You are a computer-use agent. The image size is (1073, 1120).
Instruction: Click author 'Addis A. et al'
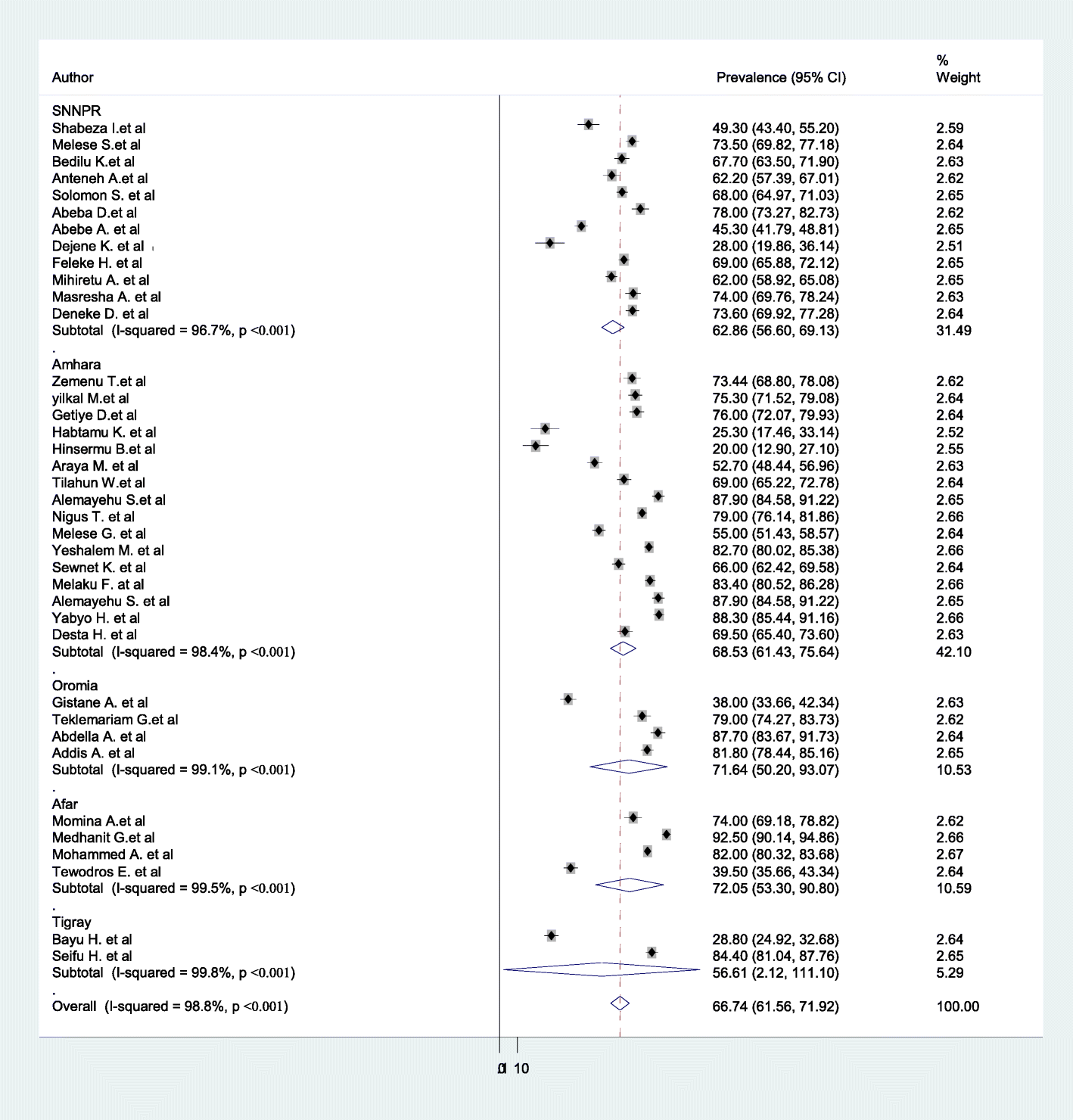point(94,753)
